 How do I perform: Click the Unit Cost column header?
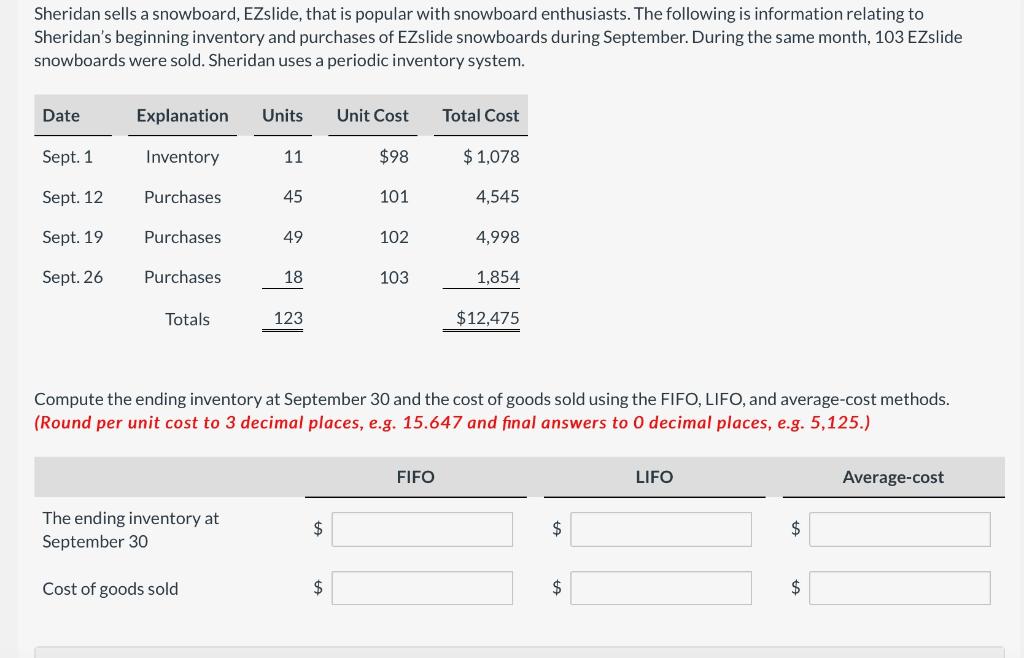pyautogui.click(x=372, y=116)
